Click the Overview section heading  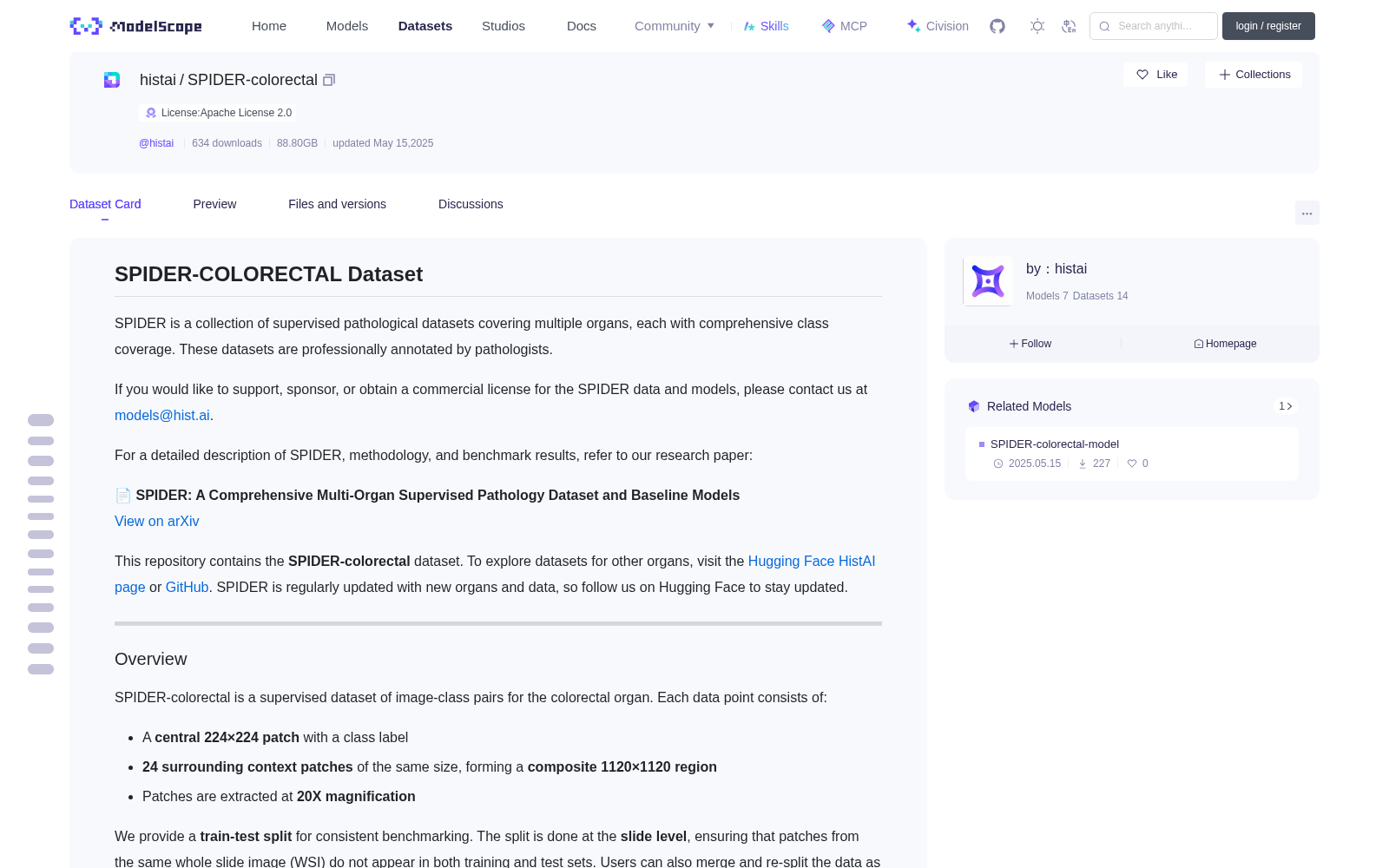pos(151,659)
